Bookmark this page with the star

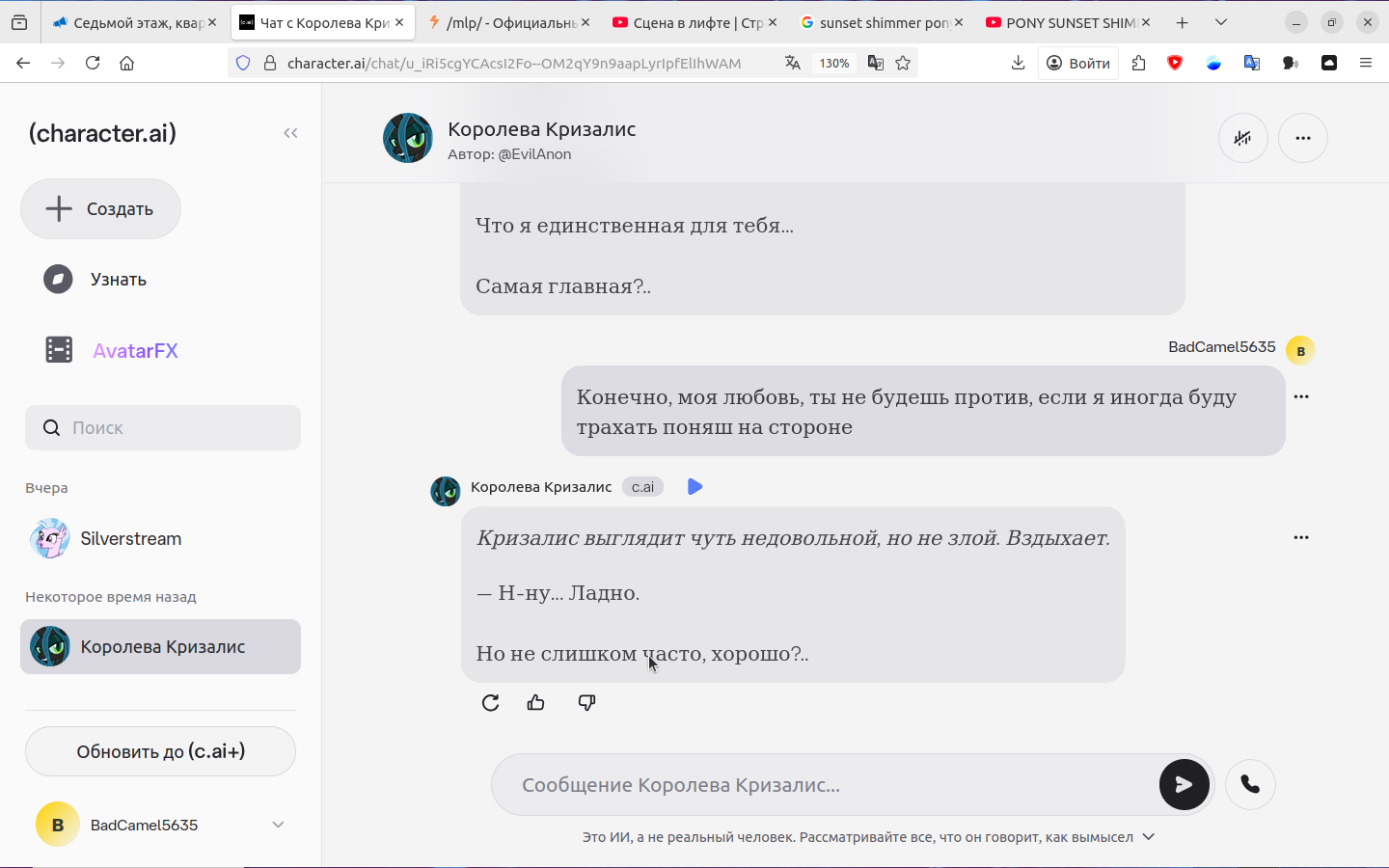pyautogui.click(x=903, y=63)
